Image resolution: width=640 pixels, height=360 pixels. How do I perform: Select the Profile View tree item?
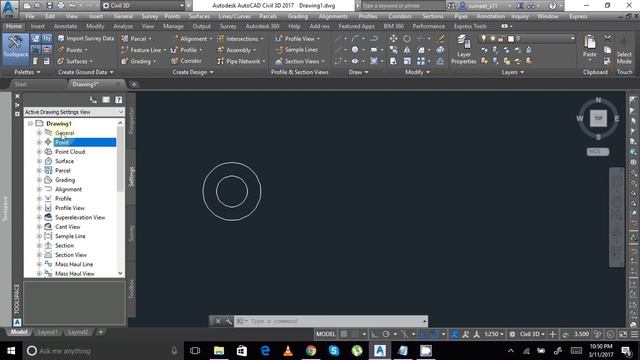coord(70,208)
